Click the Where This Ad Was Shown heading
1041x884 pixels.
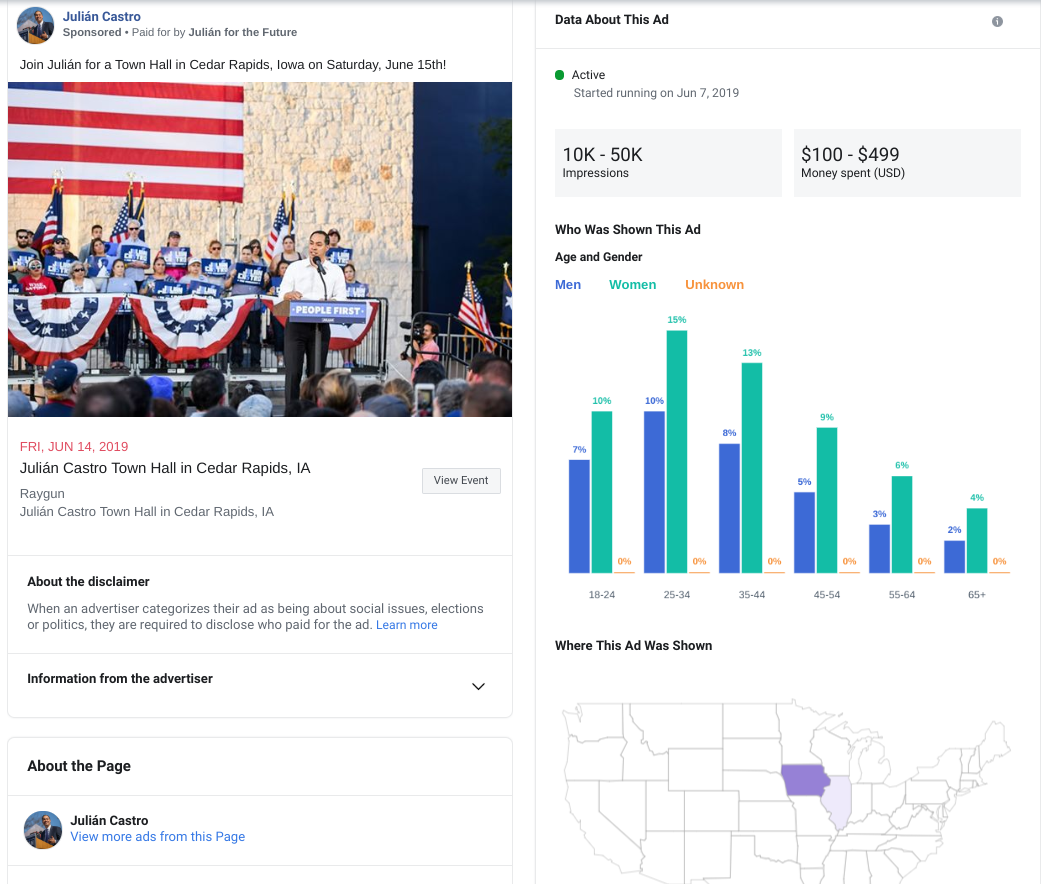tap(633, 646)
